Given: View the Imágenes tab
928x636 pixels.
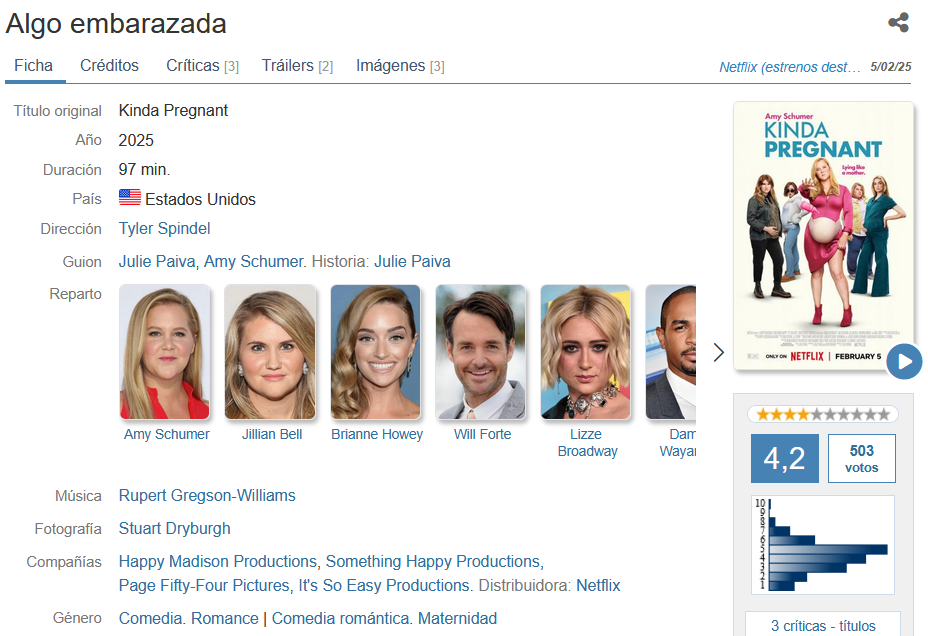Looking at the screenshot, I should (x=400, y=65).
